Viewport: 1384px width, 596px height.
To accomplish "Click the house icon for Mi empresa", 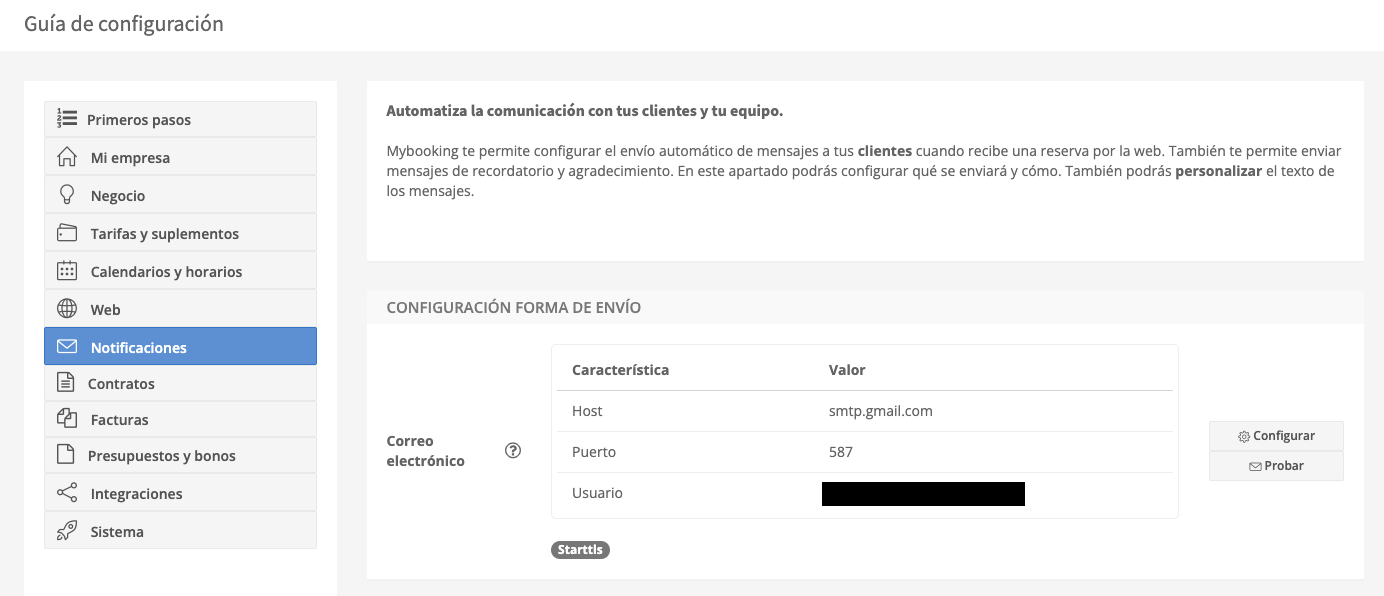I will [67, 157].
